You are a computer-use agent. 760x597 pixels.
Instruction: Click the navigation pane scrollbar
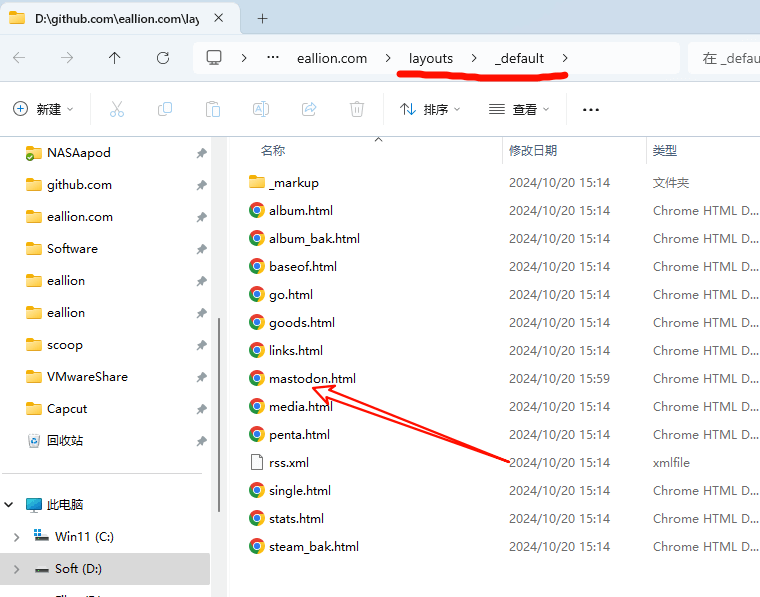click(219, 415)
